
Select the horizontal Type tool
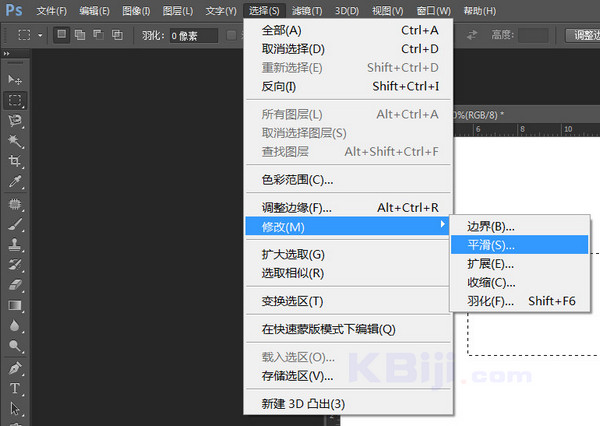pyautogui.click(x=15, y=388)
